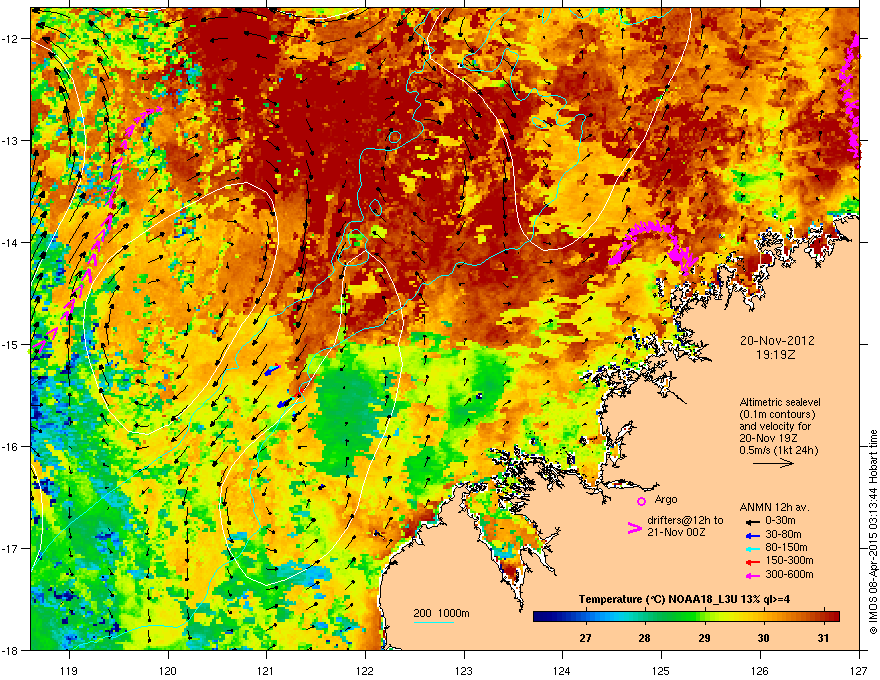Click the dark blue end of temperature bar
Image resolution: width=880 pixels, height=680 pixels.
539,617
